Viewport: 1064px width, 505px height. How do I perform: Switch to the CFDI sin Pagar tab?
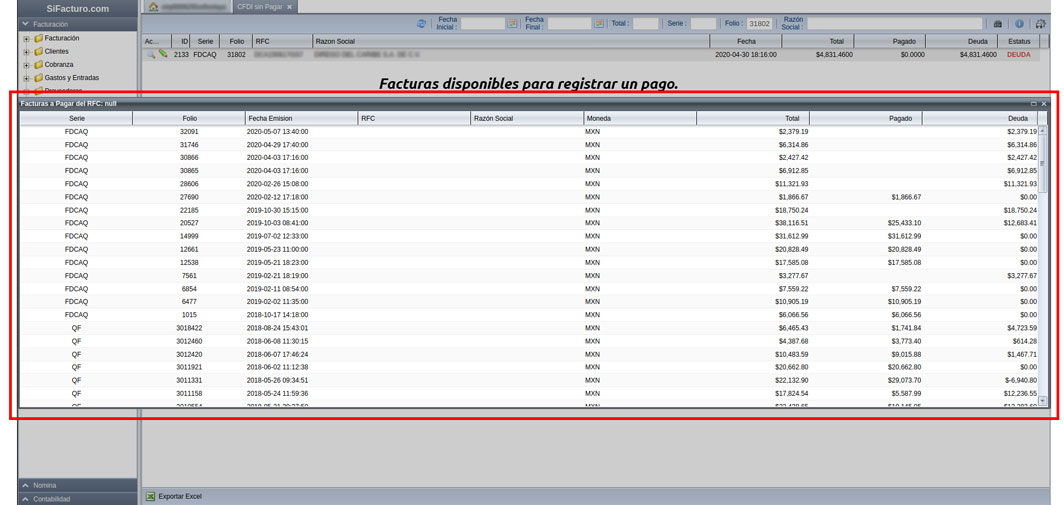[259, 7]
